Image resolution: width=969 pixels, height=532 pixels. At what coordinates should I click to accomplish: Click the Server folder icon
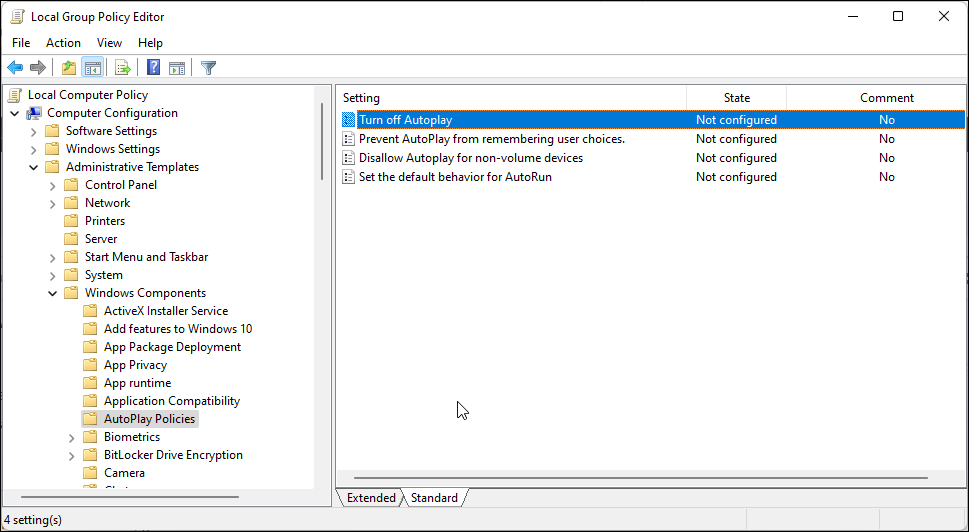(x=72, y=239)
